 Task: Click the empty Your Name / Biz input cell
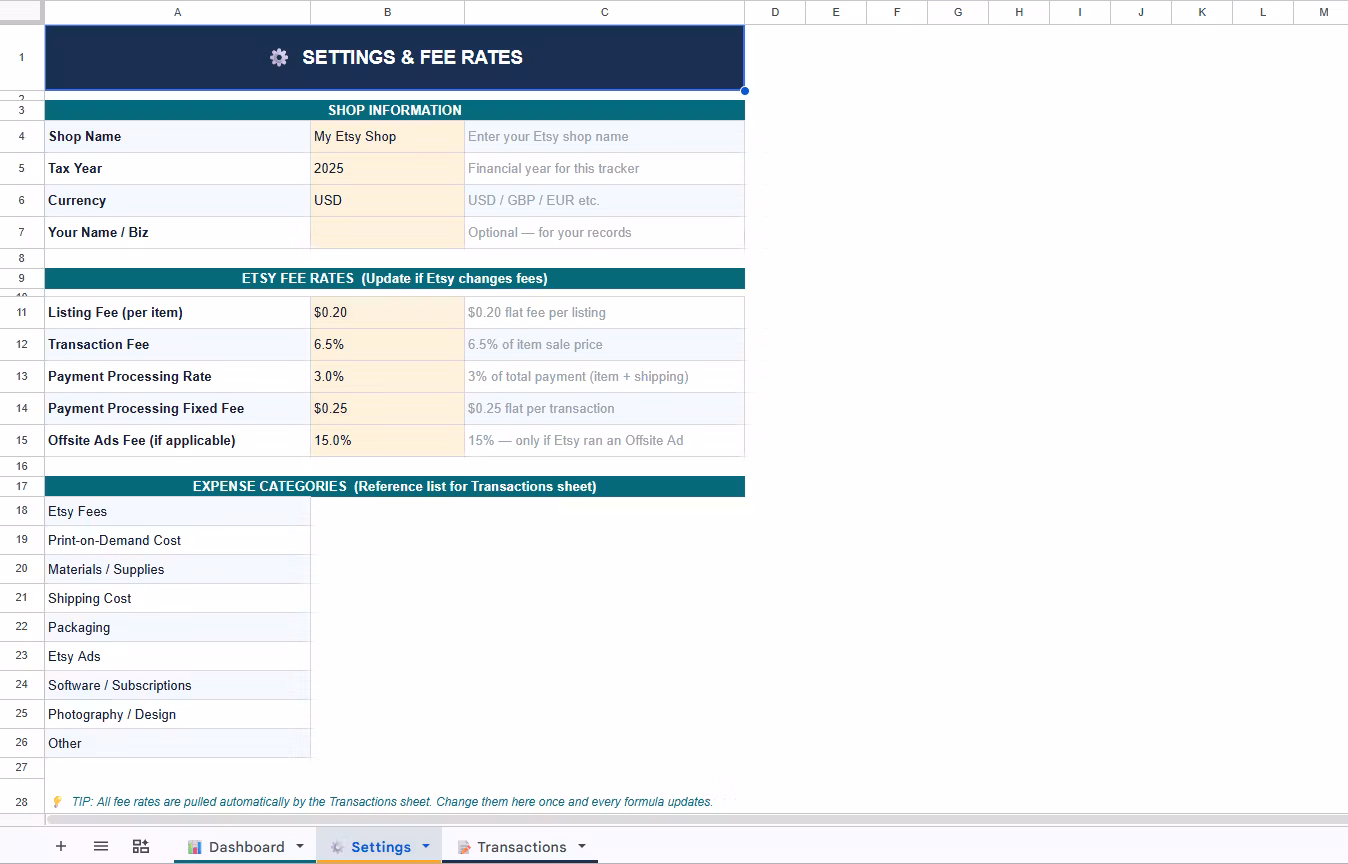point(387,232)
